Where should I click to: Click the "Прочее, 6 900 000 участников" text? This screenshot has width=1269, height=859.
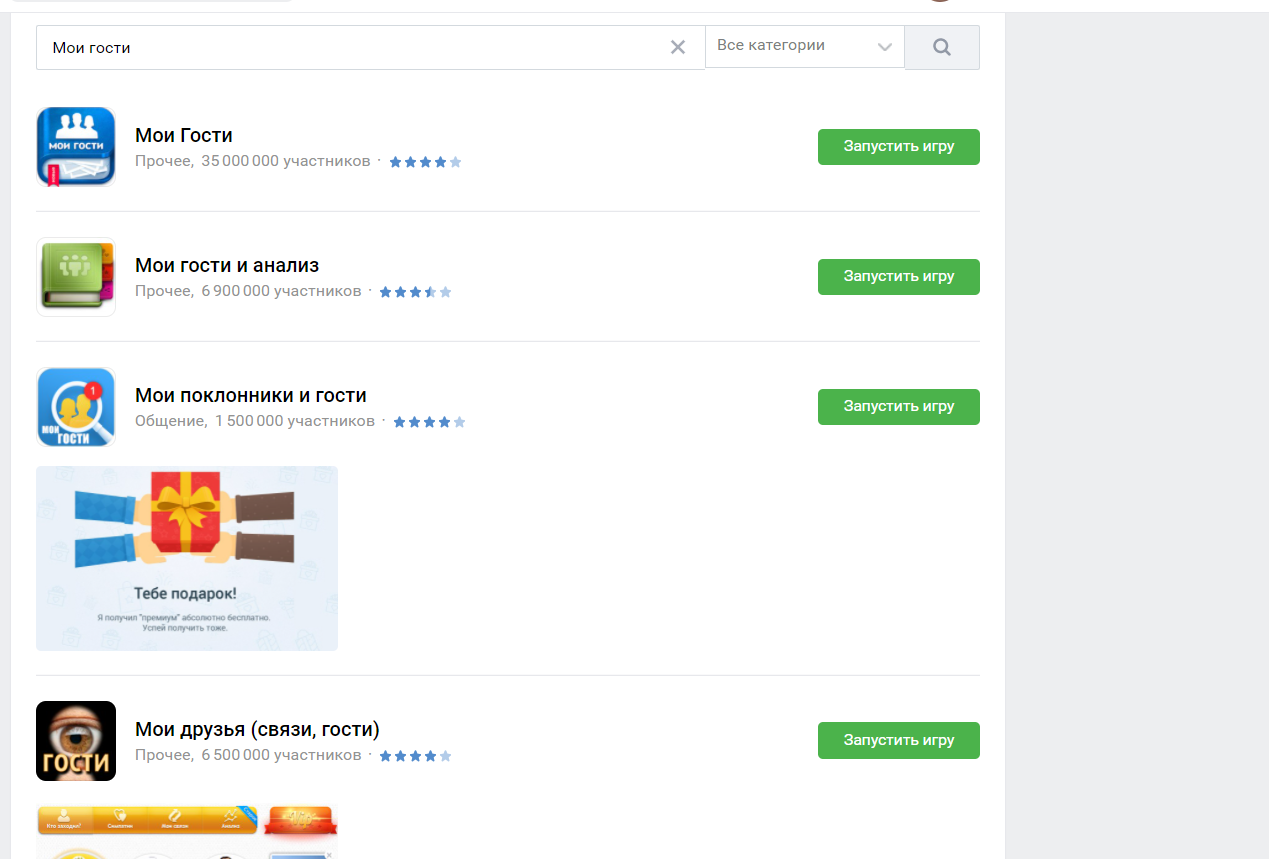[248, 291]
